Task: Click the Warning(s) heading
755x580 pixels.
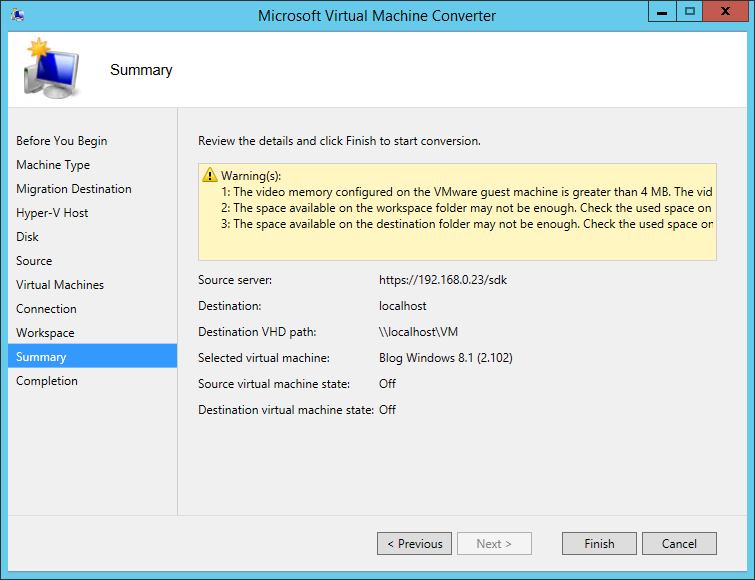Action: tap(251, 176)
